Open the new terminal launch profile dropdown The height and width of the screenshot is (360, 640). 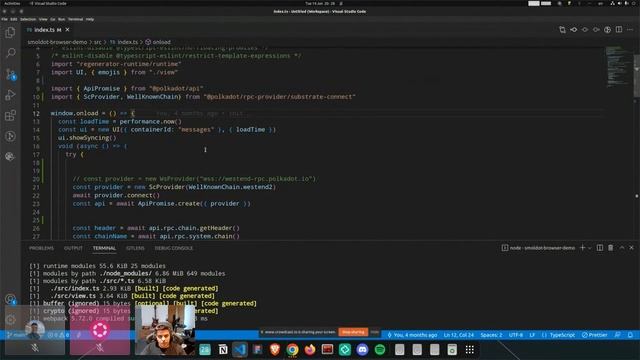tap(589, 248)
